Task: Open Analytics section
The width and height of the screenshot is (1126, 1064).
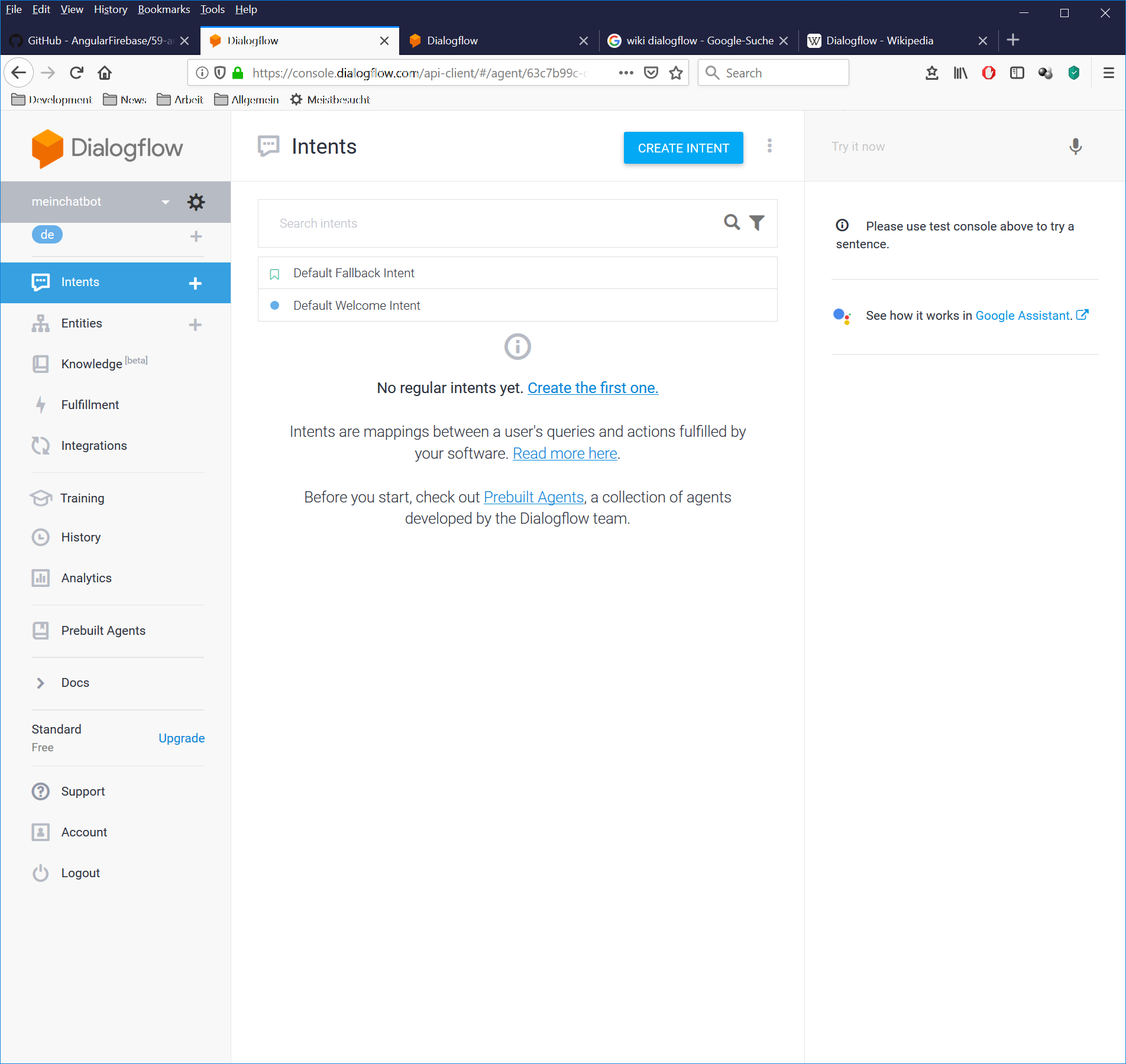Action: [86, 578]
